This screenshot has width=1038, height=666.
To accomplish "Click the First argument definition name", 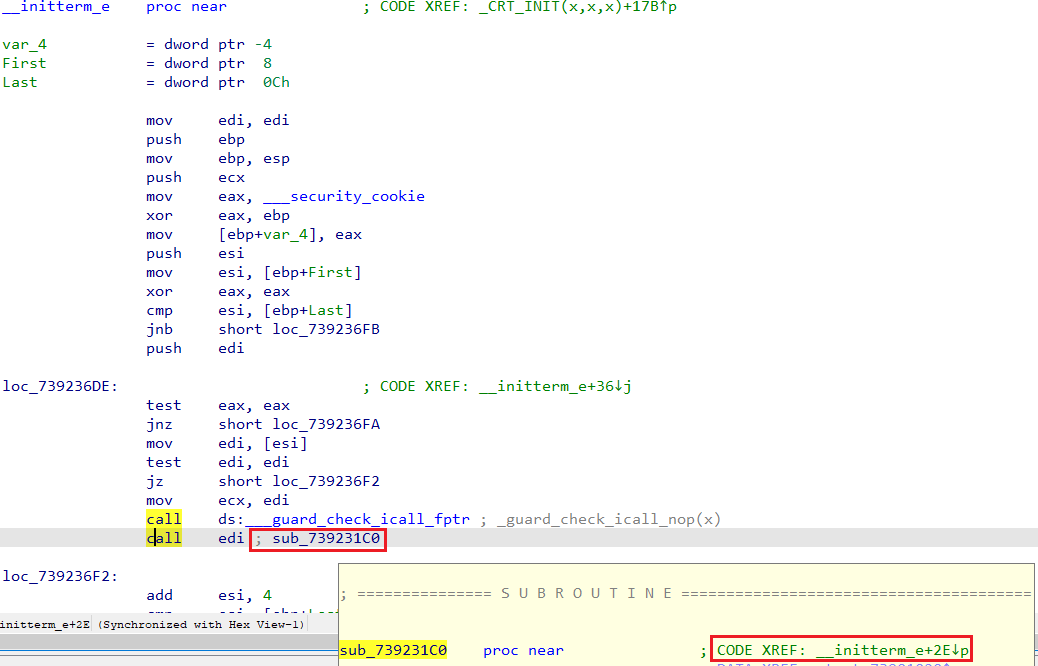I will pyautogui.click(x=24, y=64).
